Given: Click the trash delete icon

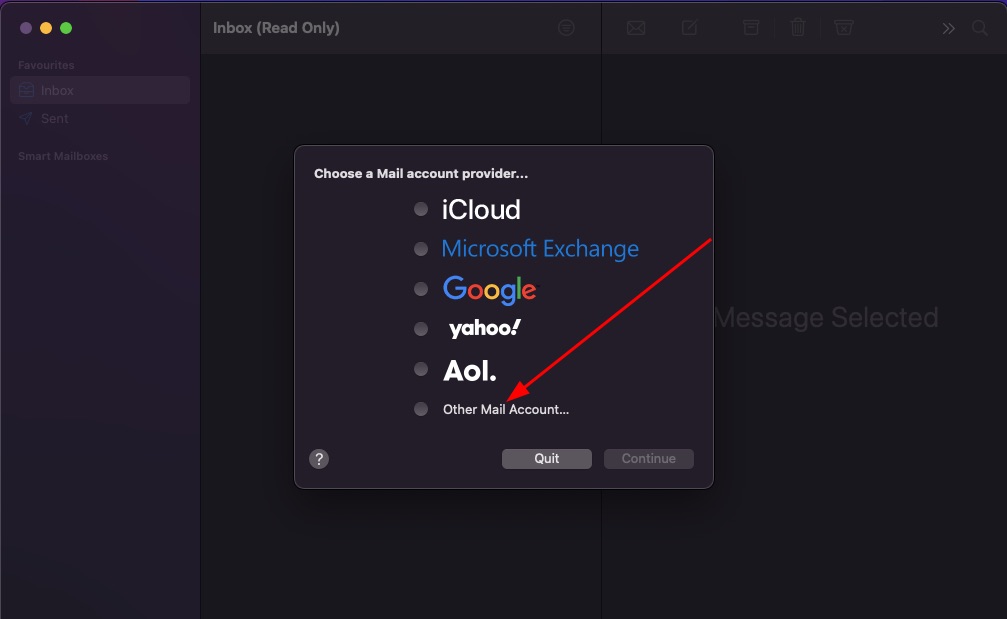Looking at the screenshot, I should (798, 28).
